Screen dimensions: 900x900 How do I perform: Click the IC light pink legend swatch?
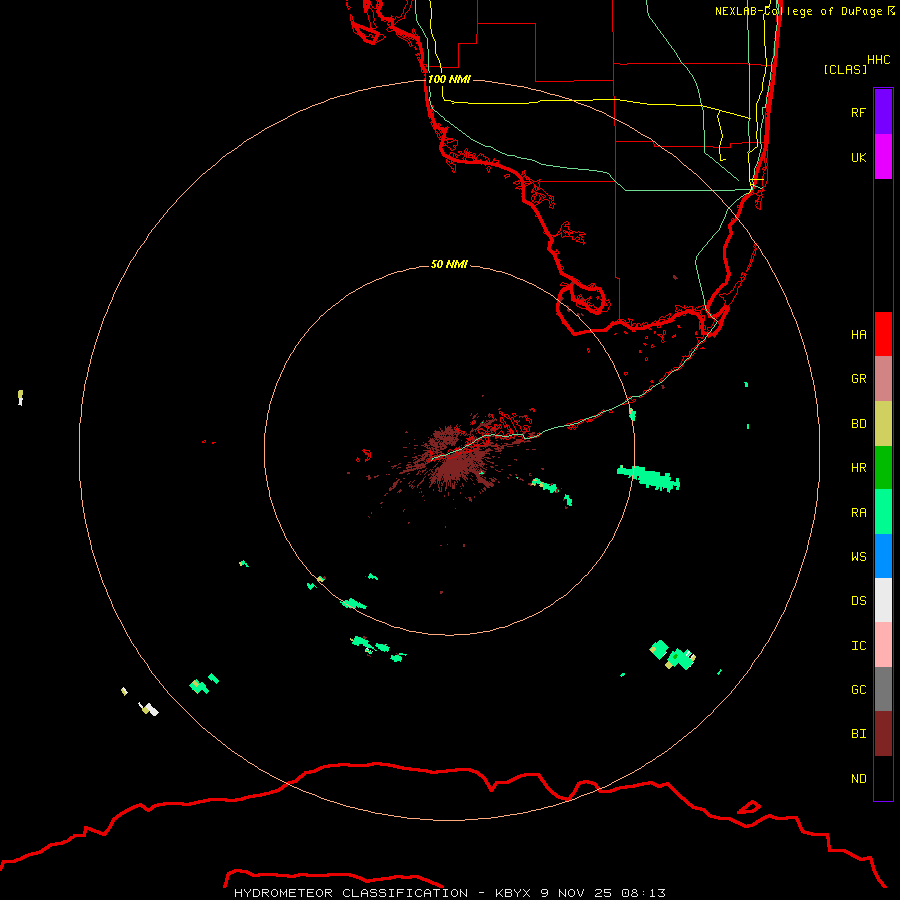click(x=883, y=645)
